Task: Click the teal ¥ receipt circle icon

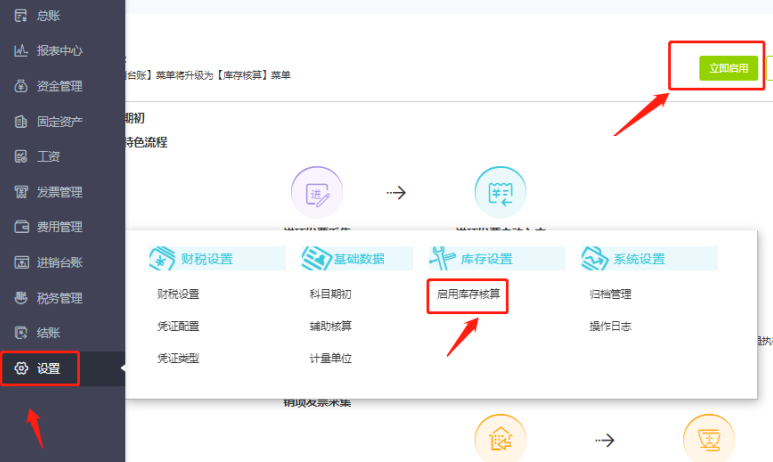Action: 500,192
